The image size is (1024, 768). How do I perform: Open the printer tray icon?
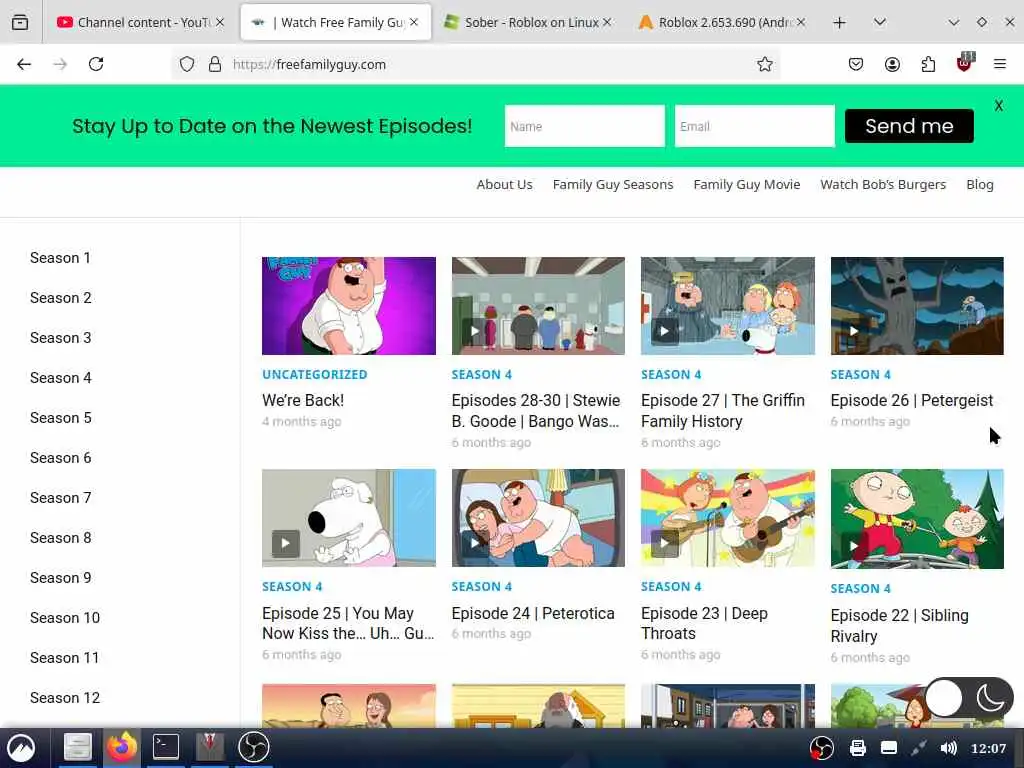click(857, 748)
